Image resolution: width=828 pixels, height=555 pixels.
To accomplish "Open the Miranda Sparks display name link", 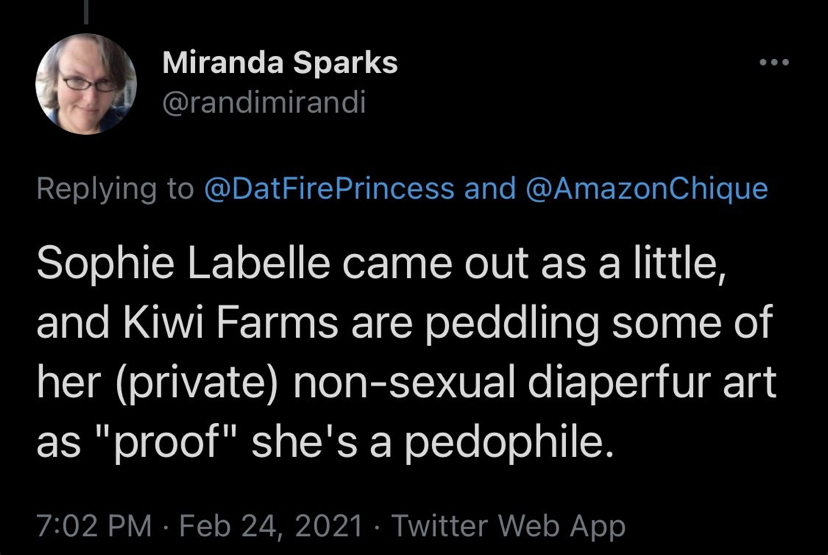I will (x=280, y=63).
